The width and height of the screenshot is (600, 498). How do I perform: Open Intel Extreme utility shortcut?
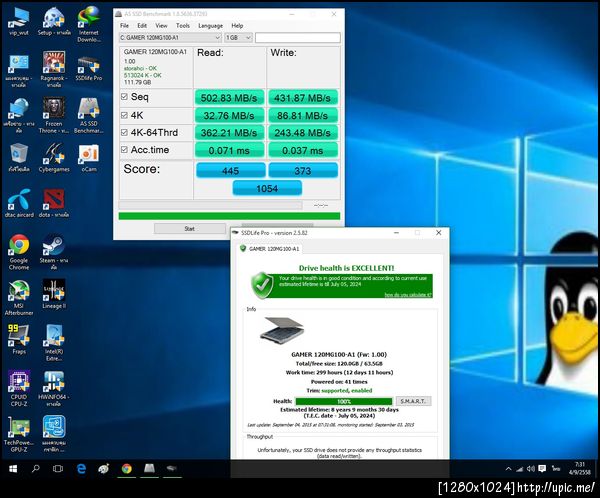54,343
